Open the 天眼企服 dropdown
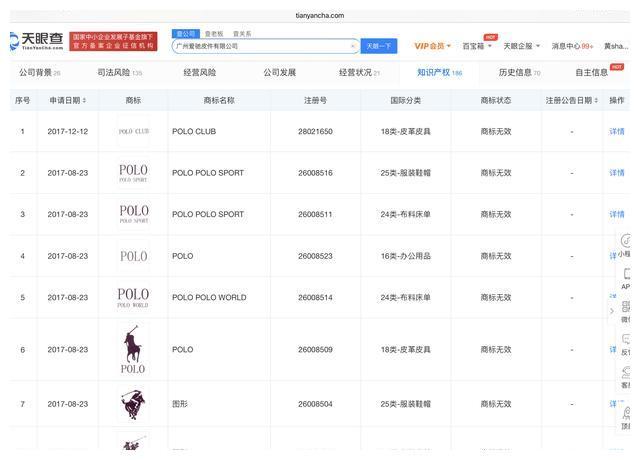This screenshot has width=640, height=460. click(521, 46)
